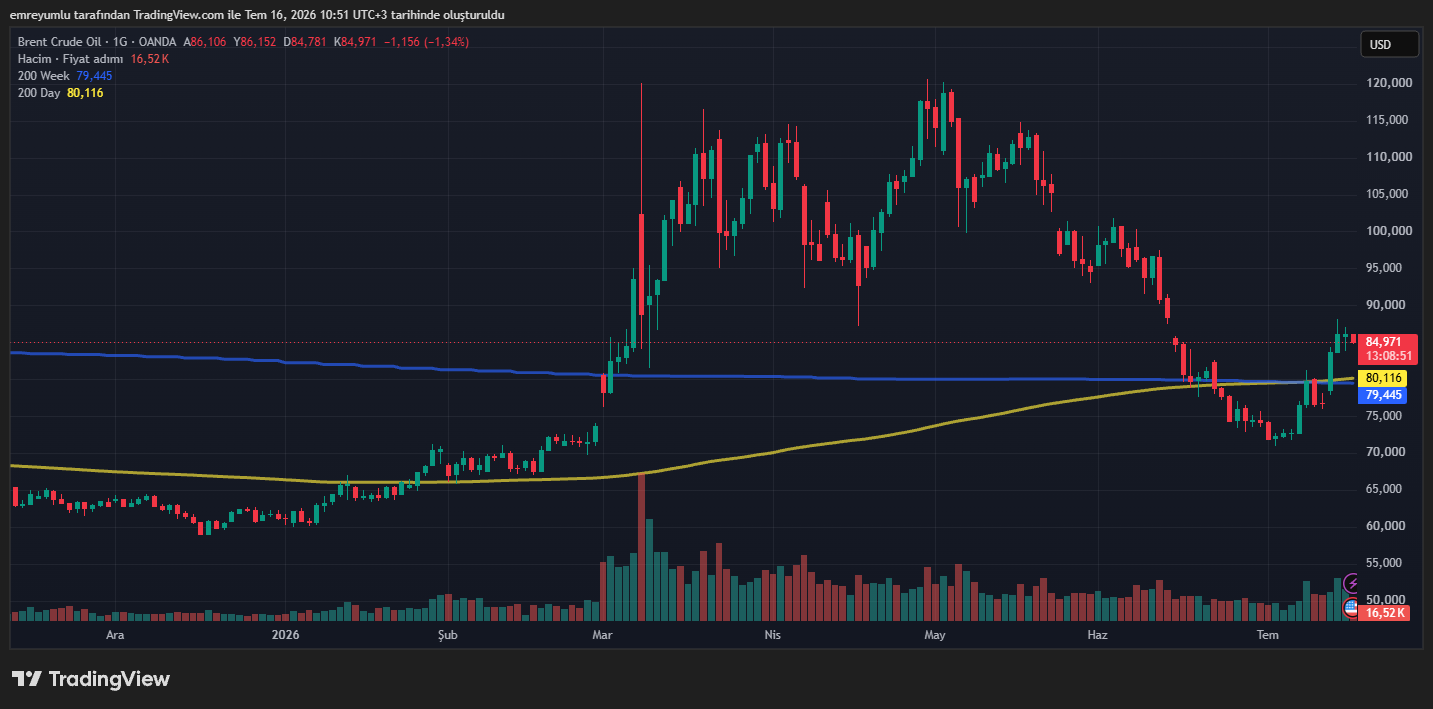Image resolution: width=1433 pixels, height=709 pixels.
Task: Click the Şub month label on time axis
Action: pyautogui.click(x=448, y=635)
